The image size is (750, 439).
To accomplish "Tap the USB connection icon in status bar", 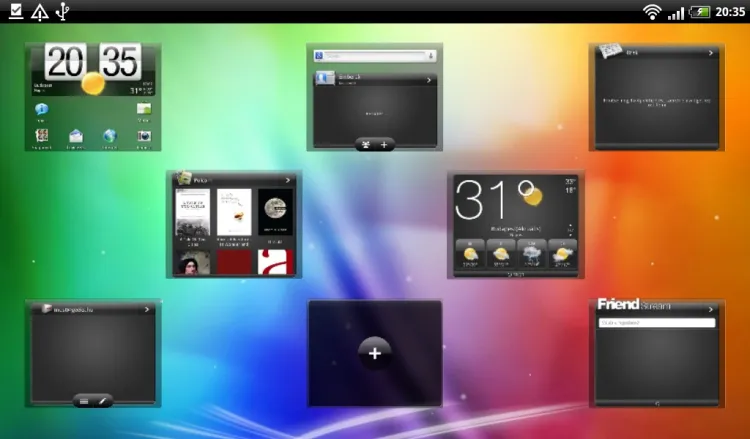I will 64,11.
